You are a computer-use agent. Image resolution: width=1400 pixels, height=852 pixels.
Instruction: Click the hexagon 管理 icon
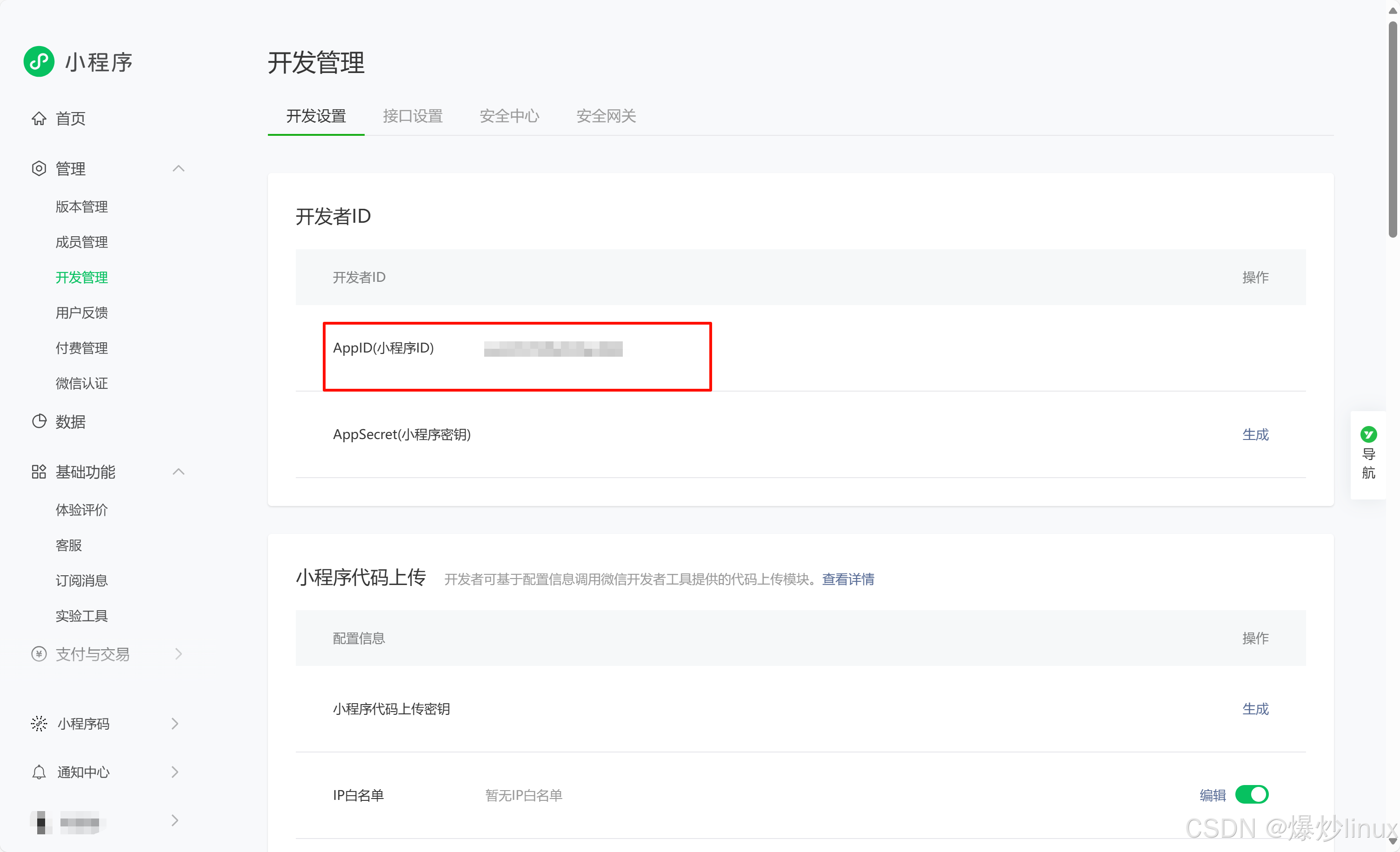pyautogui.click(x=39, y=169)
